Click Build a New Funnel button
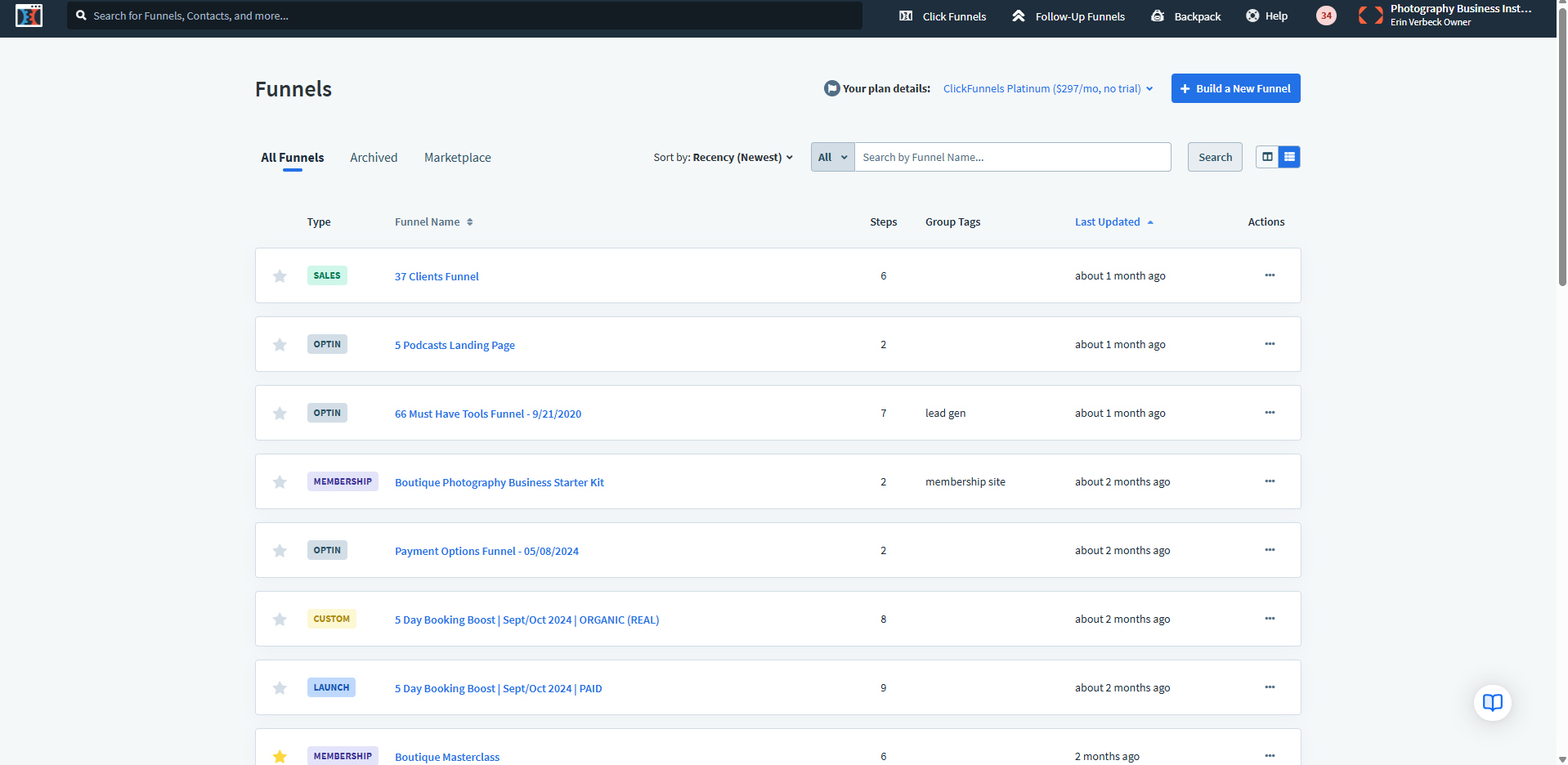Image resolution: width=1568 pixels, height=765 pixels. (x=1235, y=88)
